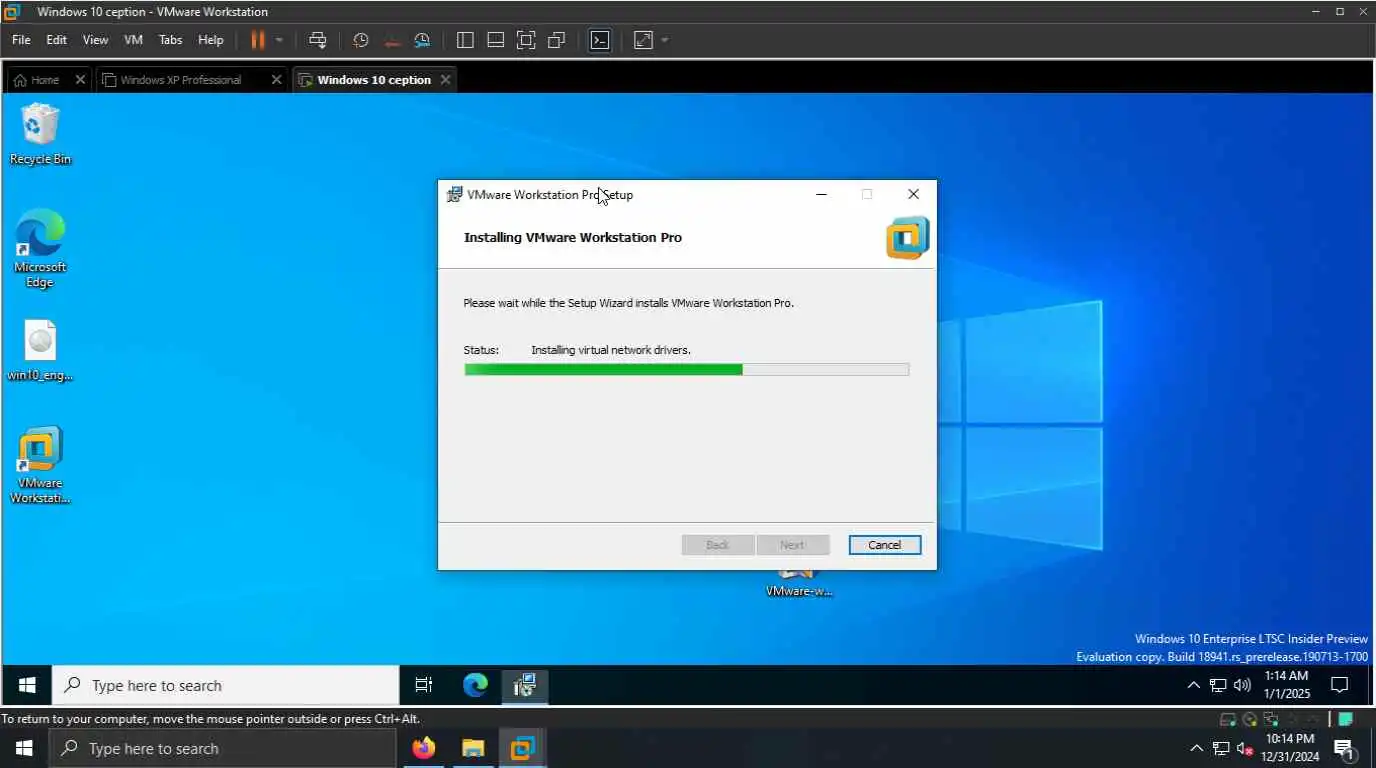Click Edge icon in guest taskbar
Image resolution: width=1376 pixels, height=768 pixels.
point(475,685)
